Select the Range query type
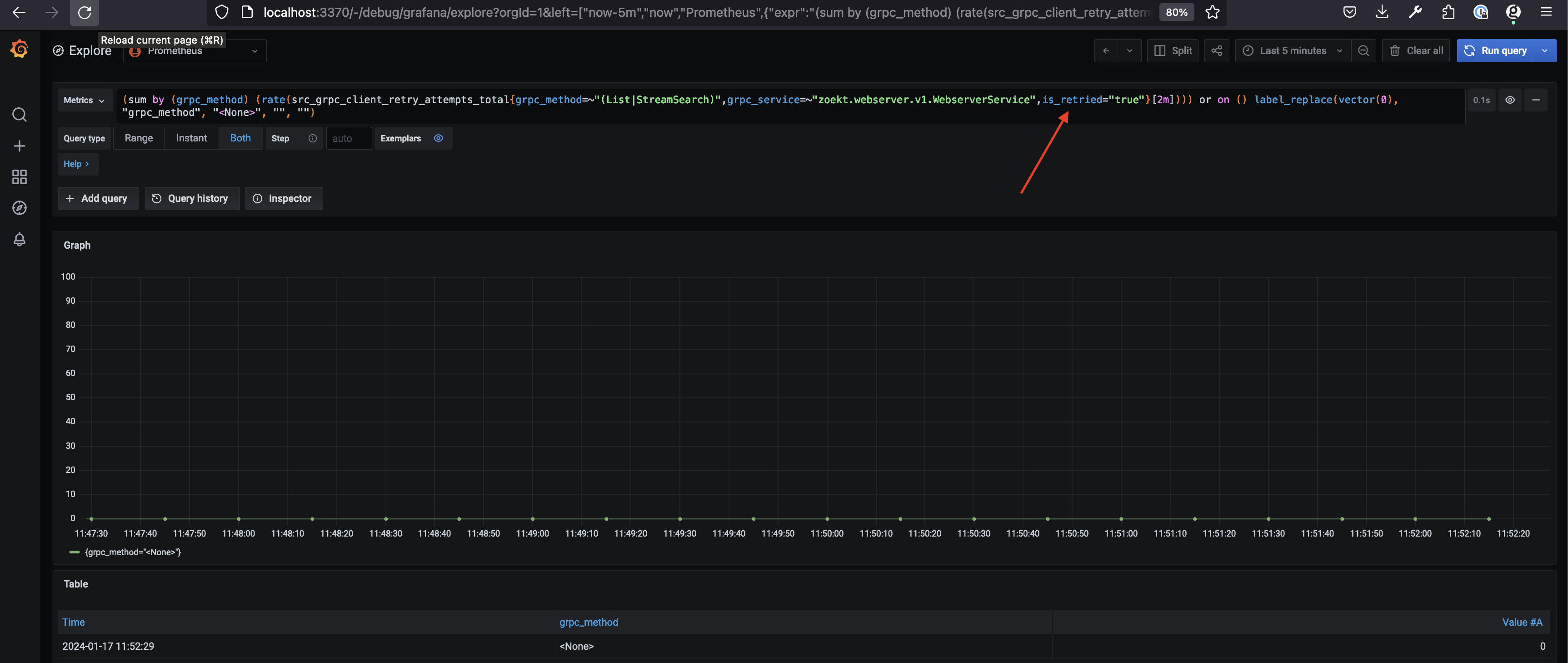The height and width of the screenshot is (663, 1568). [x=138, y=138]
